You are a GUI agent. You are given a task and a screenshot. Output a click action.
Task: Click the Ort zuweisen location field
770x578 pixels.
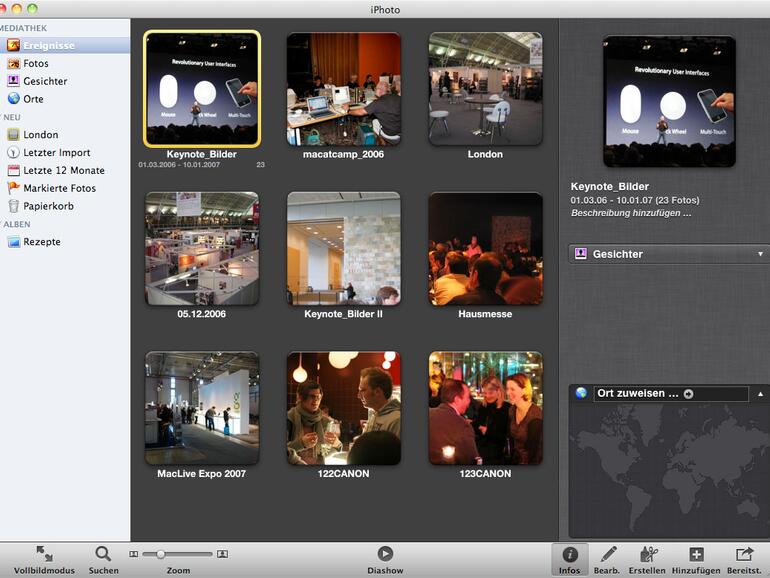click(671, 393)
